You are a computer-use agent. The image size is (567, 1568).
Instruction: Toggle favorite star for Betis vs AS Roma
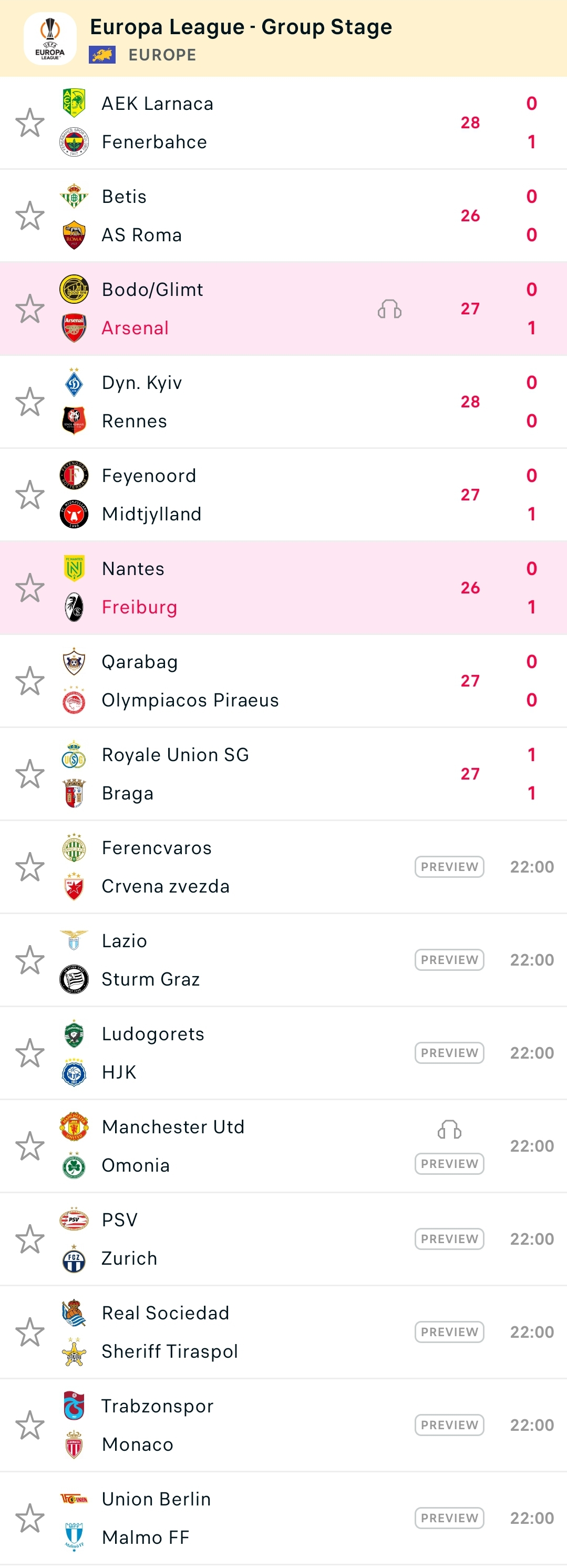coord(30,216)
